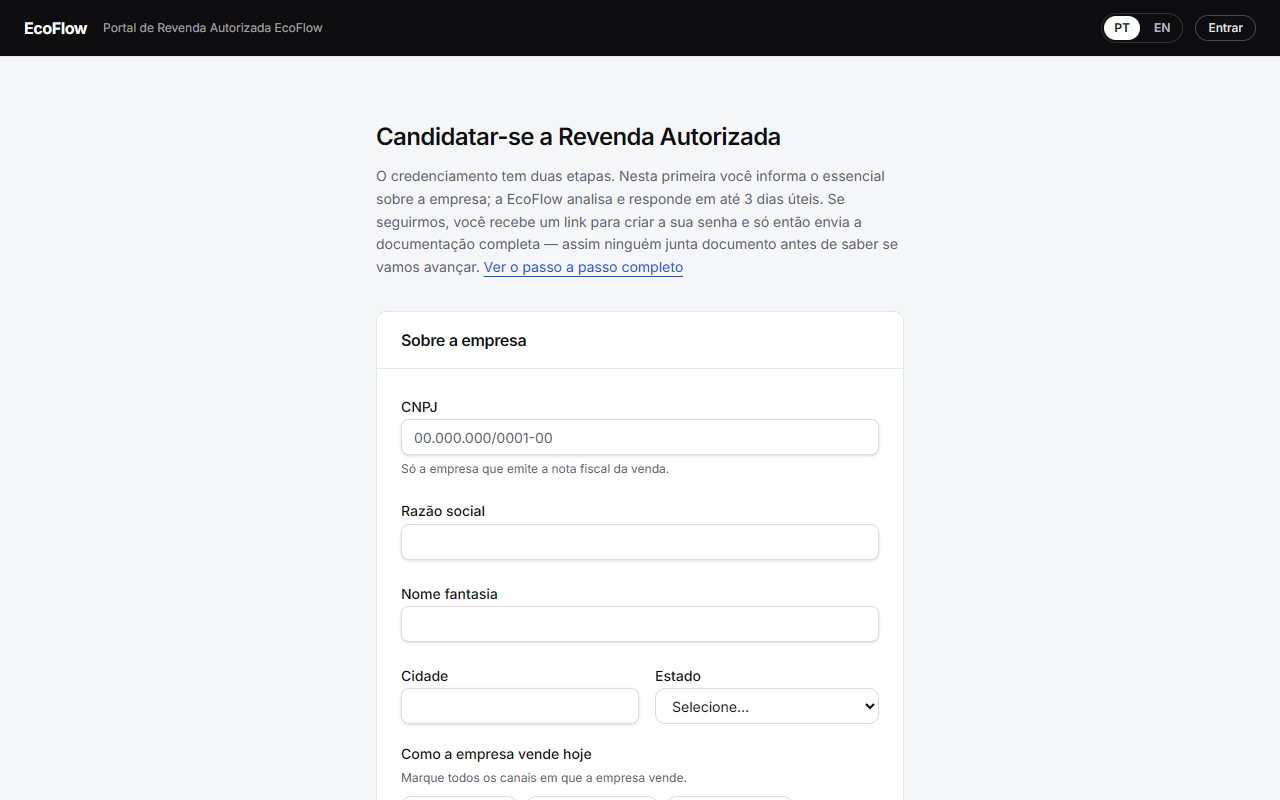This screenshot has height=800, width=1280.
Task: Click the Nome fantasia field
Action: (640, 624)
